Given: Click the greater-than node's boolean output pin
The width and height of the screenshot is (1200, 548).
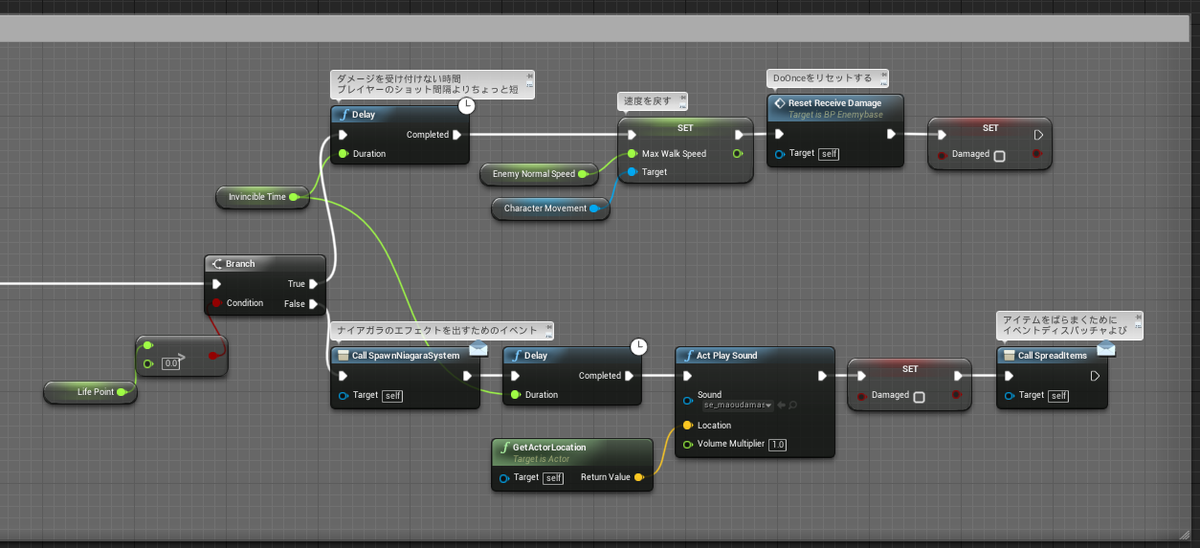Looking at the screenshot, I should [x=213, y=355].
